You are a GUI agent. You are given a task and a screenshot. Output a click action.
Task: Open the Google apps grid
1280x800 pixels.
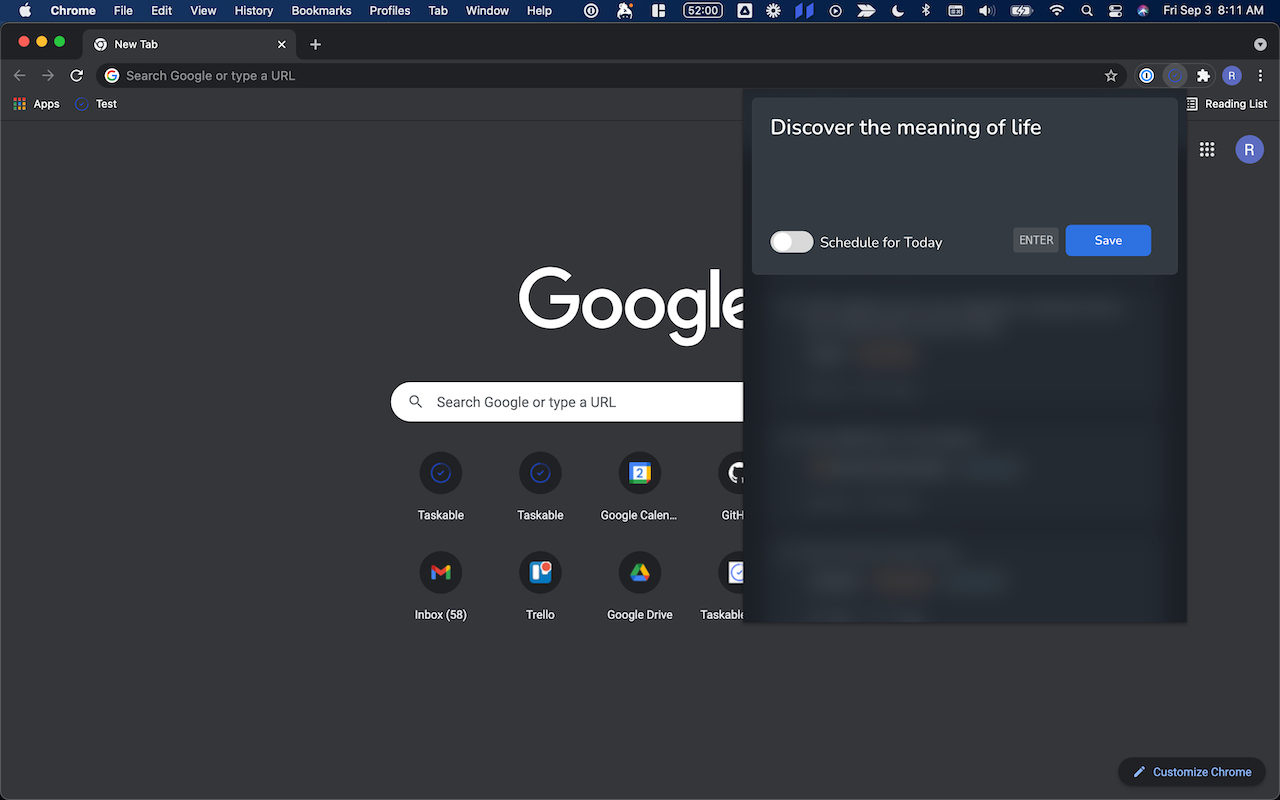point(1206,149)
